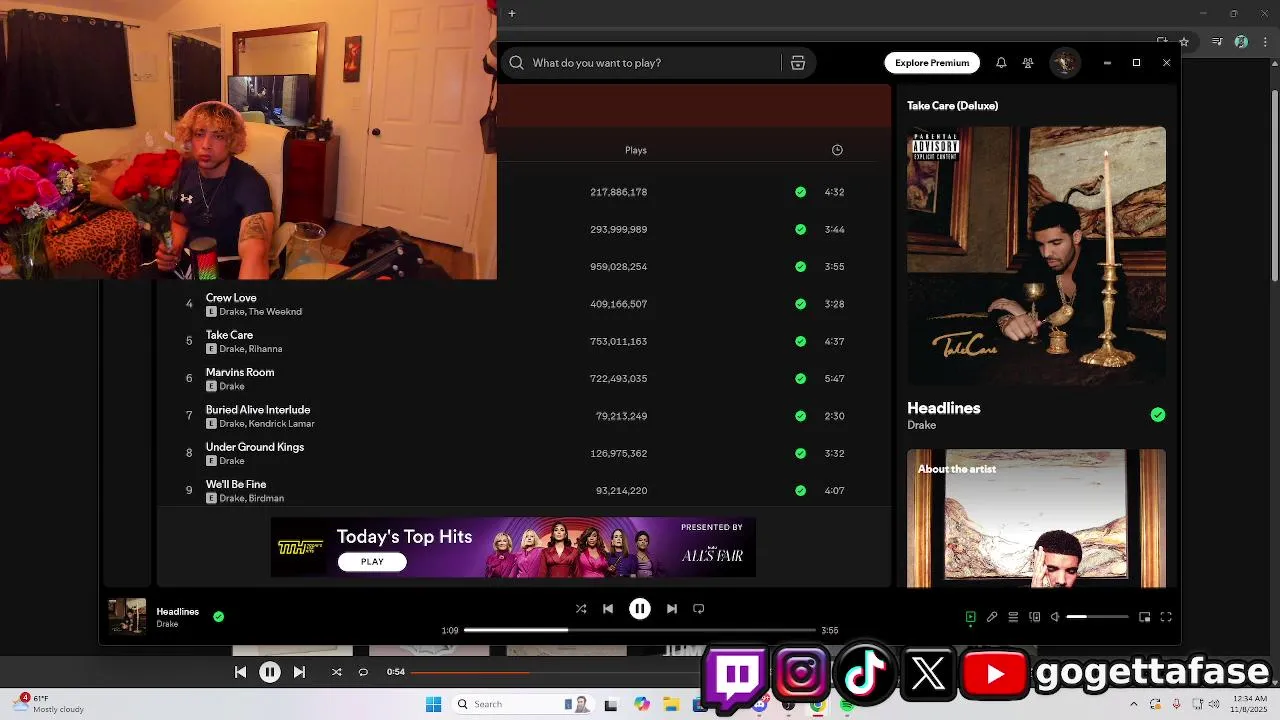Open the What's New notification bell
The image size is (1280, 720).
coord(1001,63)
